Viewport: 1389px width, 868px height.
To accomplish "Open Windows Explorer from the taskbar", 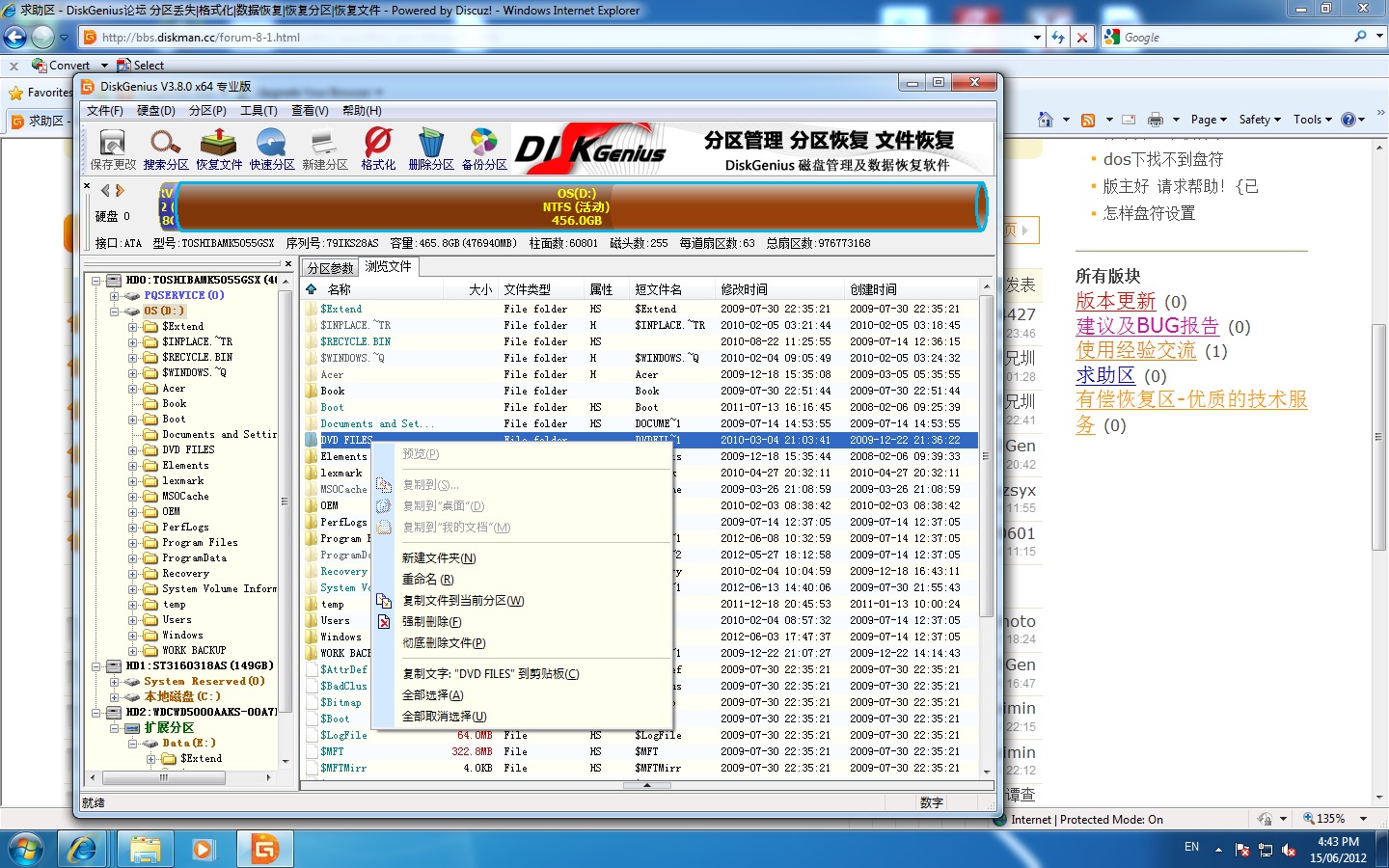I will [x=145, y=849].
